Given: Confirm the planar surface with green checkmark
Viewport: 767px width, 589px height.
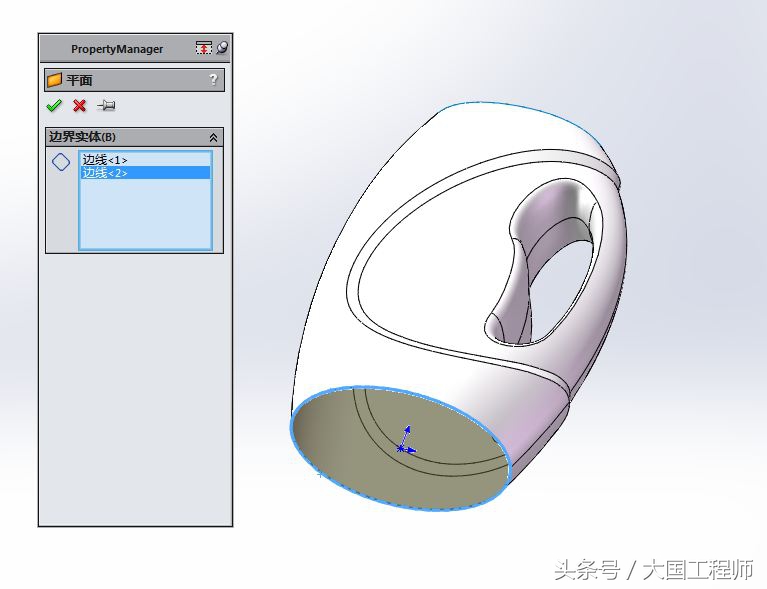Looking at the screenshot, I should click(54, 105).
